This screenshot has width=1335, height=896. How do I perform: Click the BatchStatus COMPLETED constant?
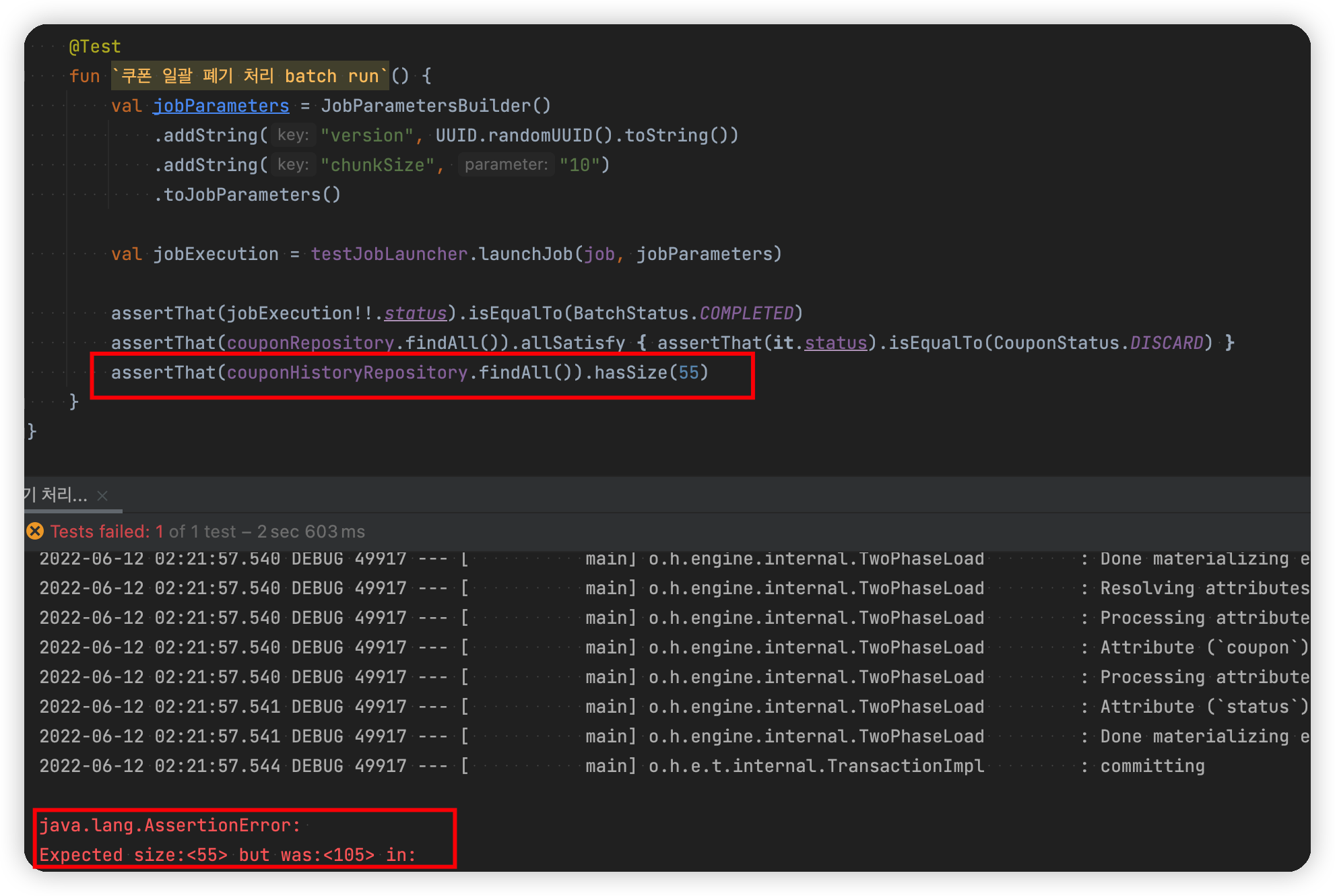(x=746, y=313)
